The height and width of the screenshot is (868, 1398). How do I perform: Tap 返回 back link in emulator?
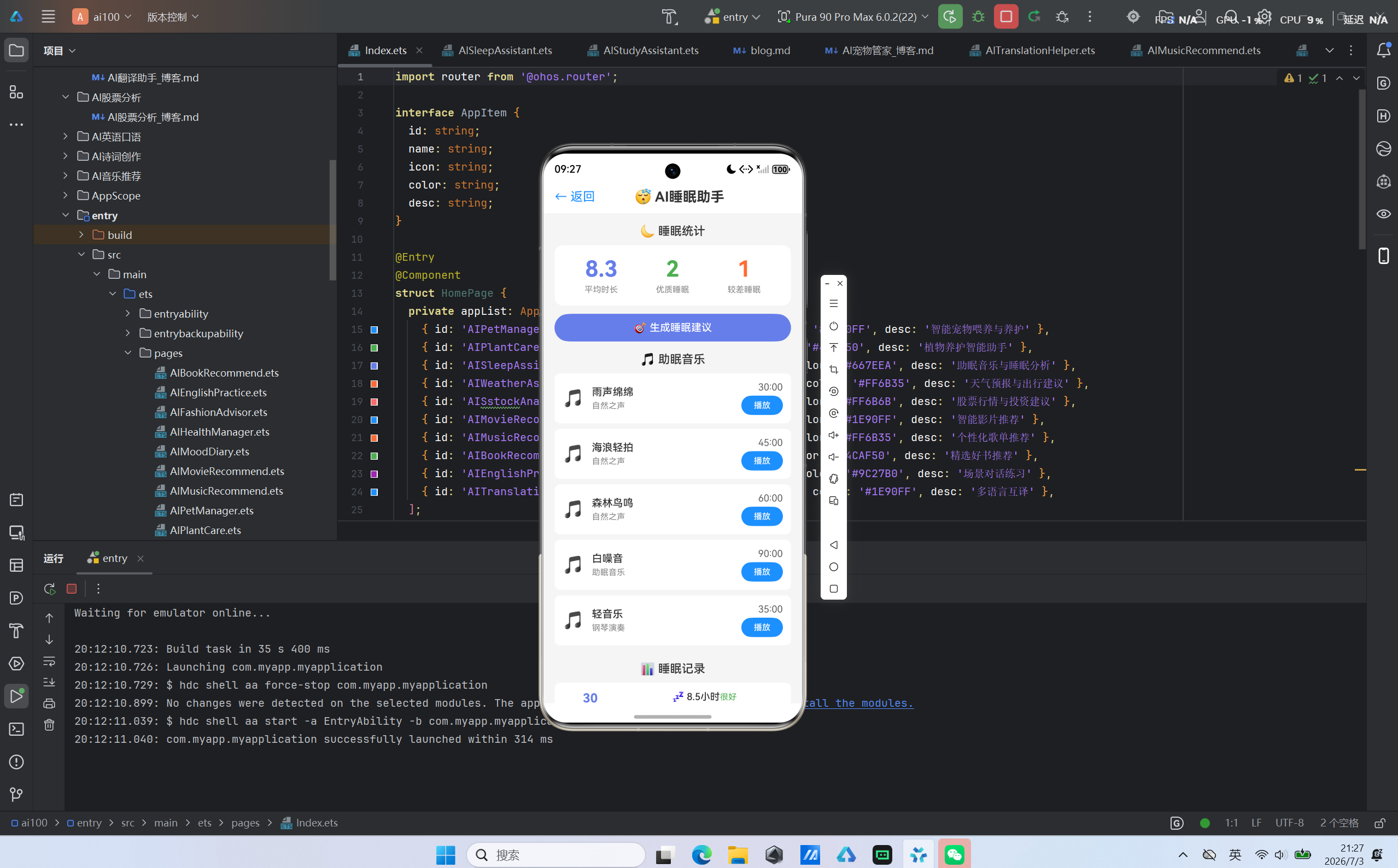(x=575, y=196)
